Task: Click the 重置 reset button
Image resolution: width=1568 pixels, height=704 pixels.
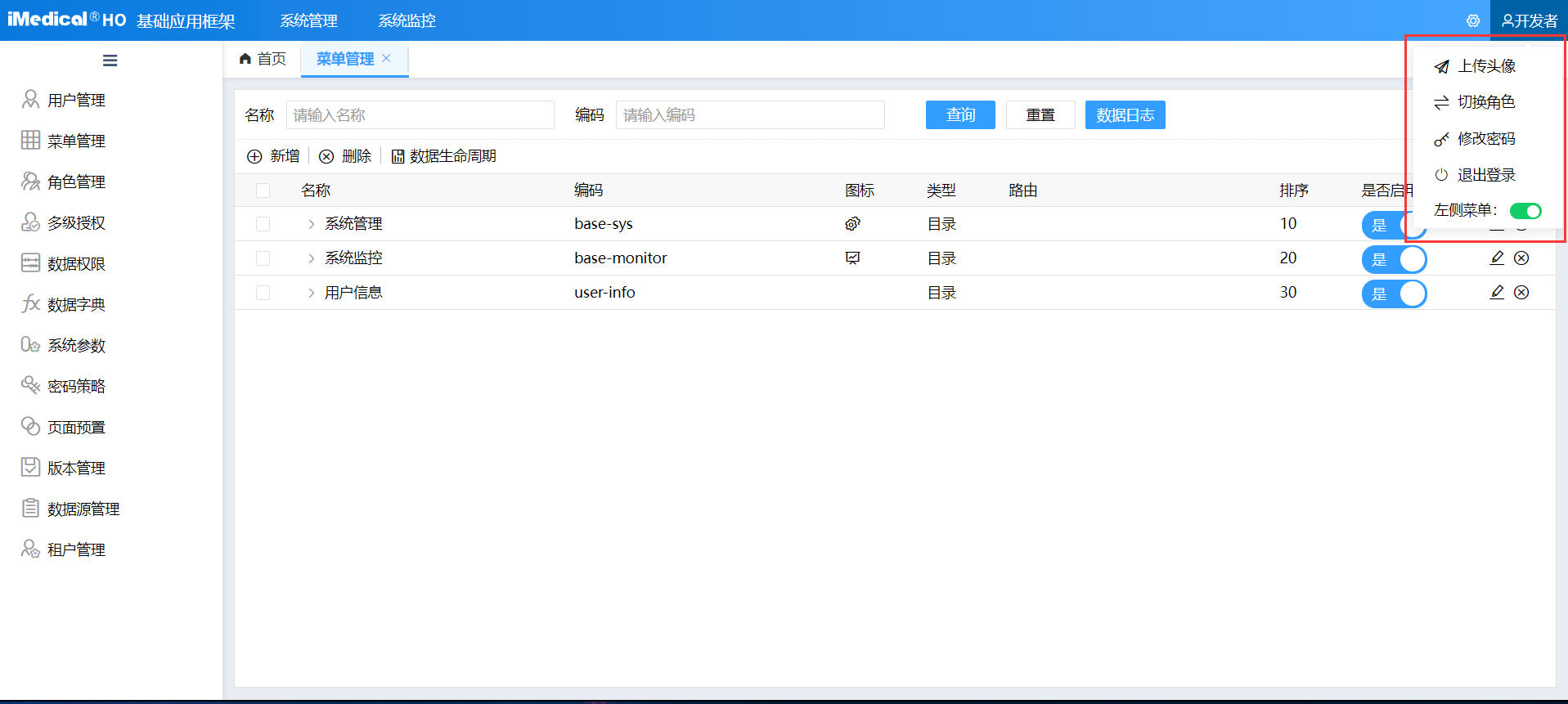Action: (1040, 115)
